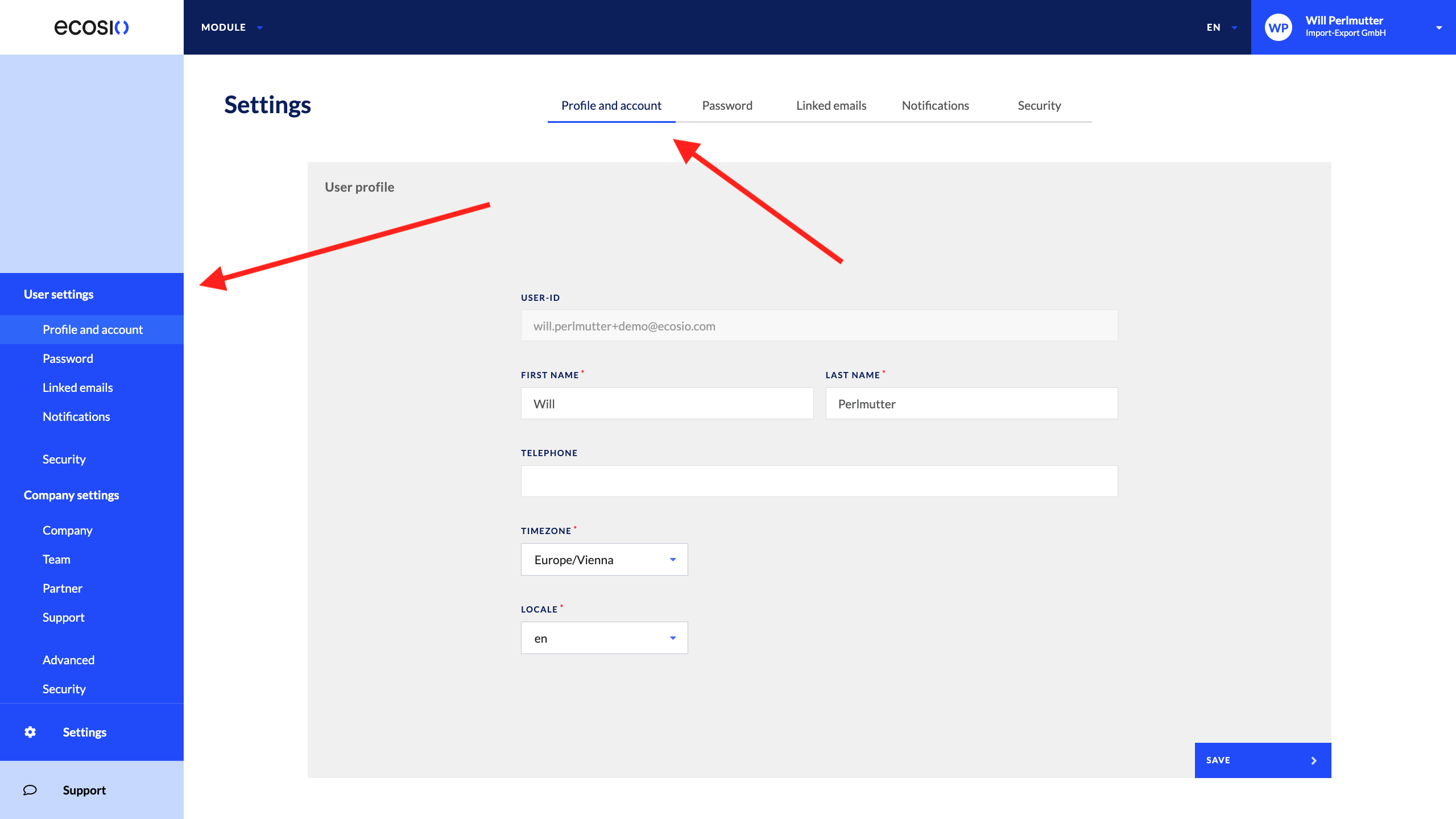1456x819 pixels.
Task: Open the EN language selector
Action: 1222,27
